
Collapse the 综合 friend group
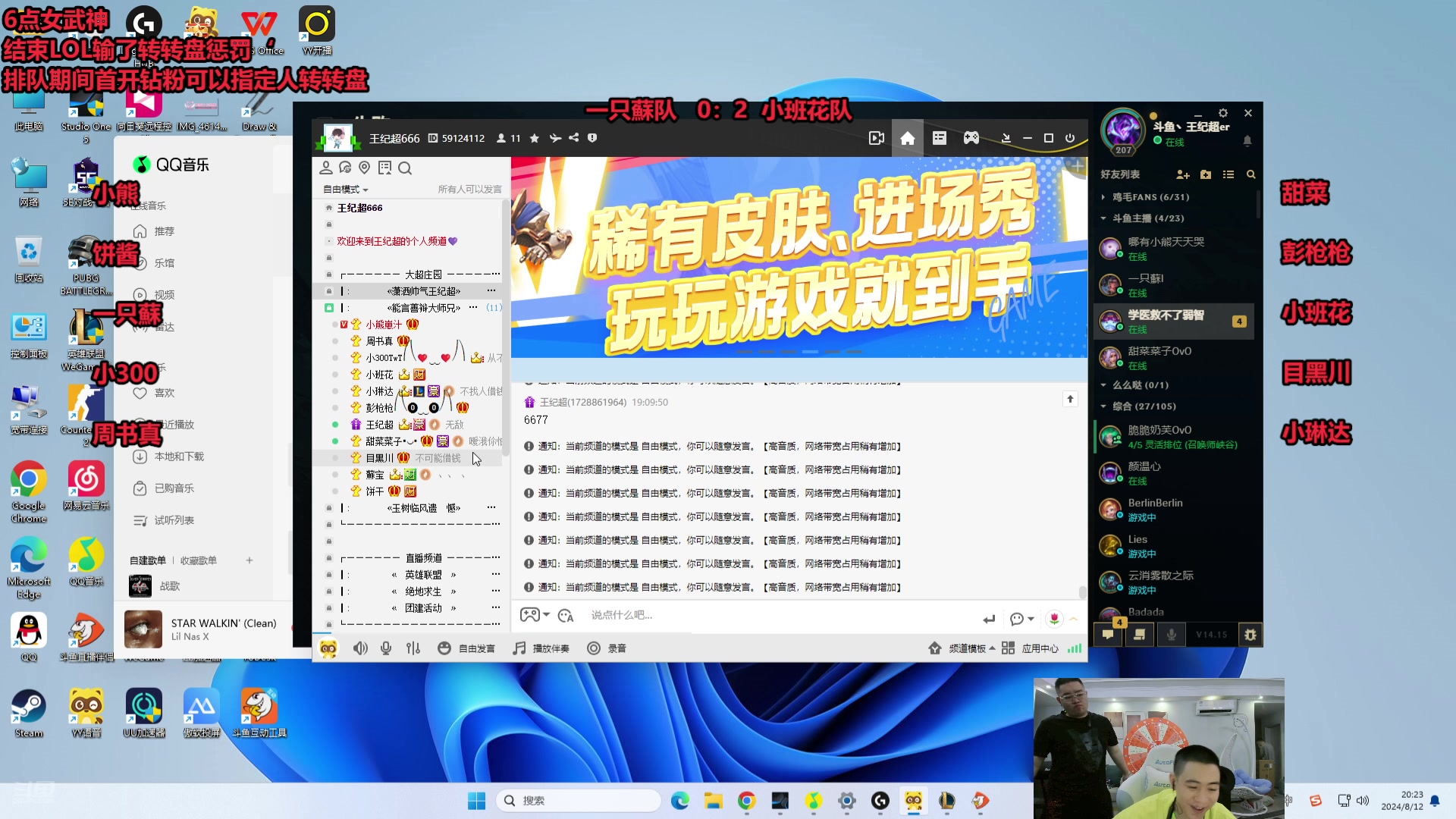tap(1103, 406)
